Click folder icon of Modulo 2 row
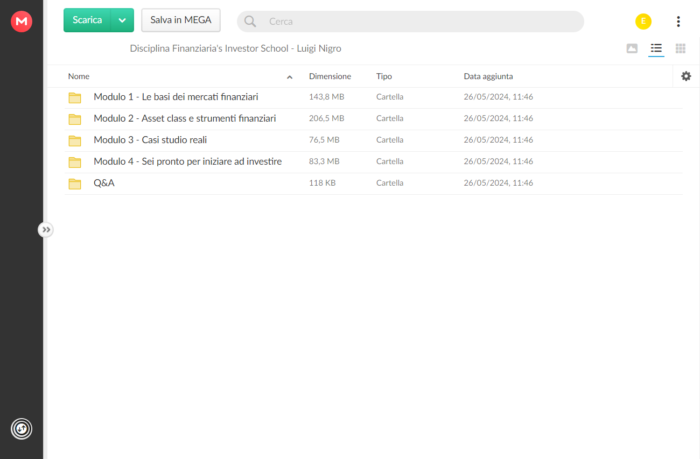Viewport: 700px width, 459px height. pyautogui.click(x=75, y=119)
